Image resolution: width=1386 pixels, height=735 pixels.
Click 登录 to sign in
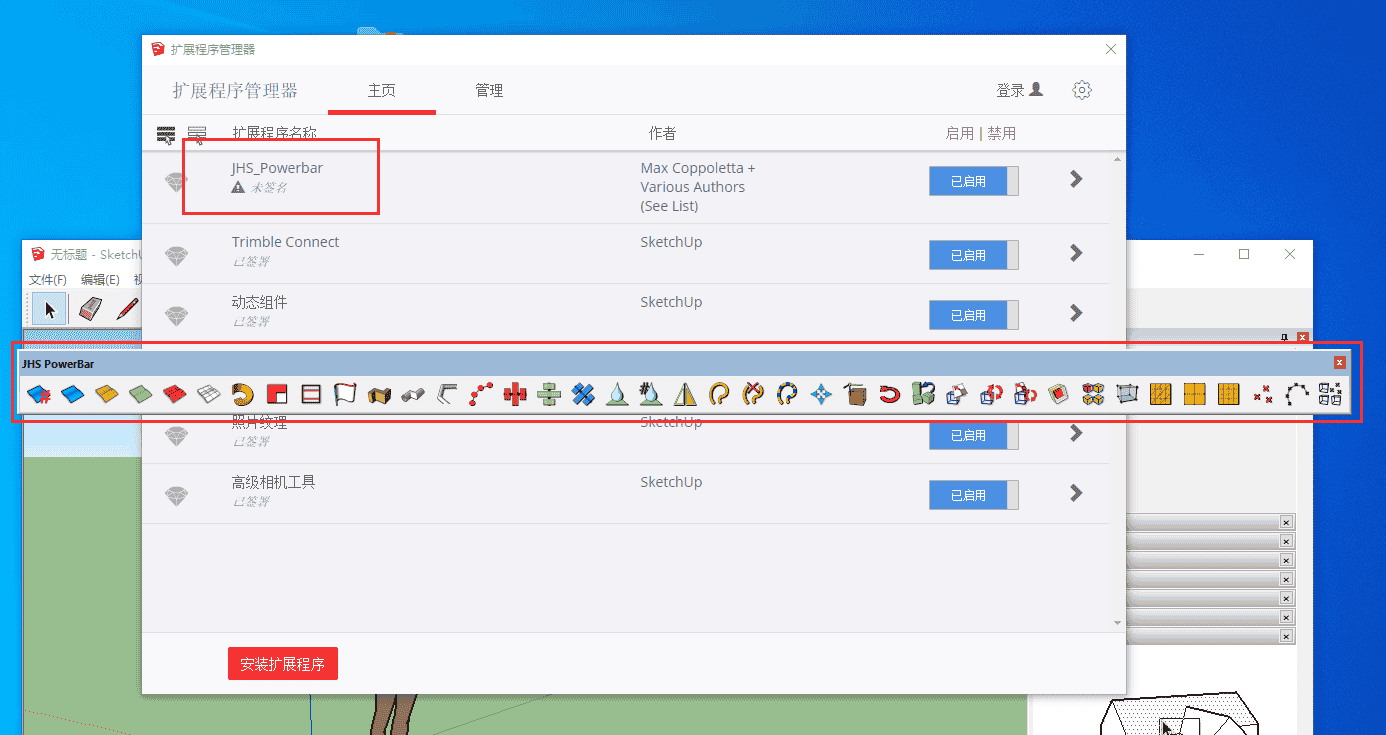[1019, 90]
